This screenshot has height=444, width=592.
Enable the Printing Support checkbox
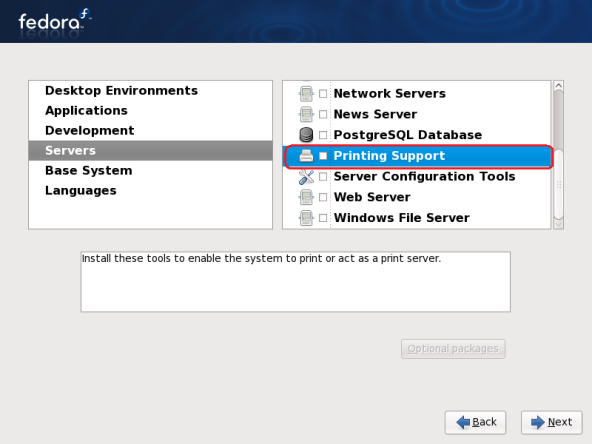323,156
